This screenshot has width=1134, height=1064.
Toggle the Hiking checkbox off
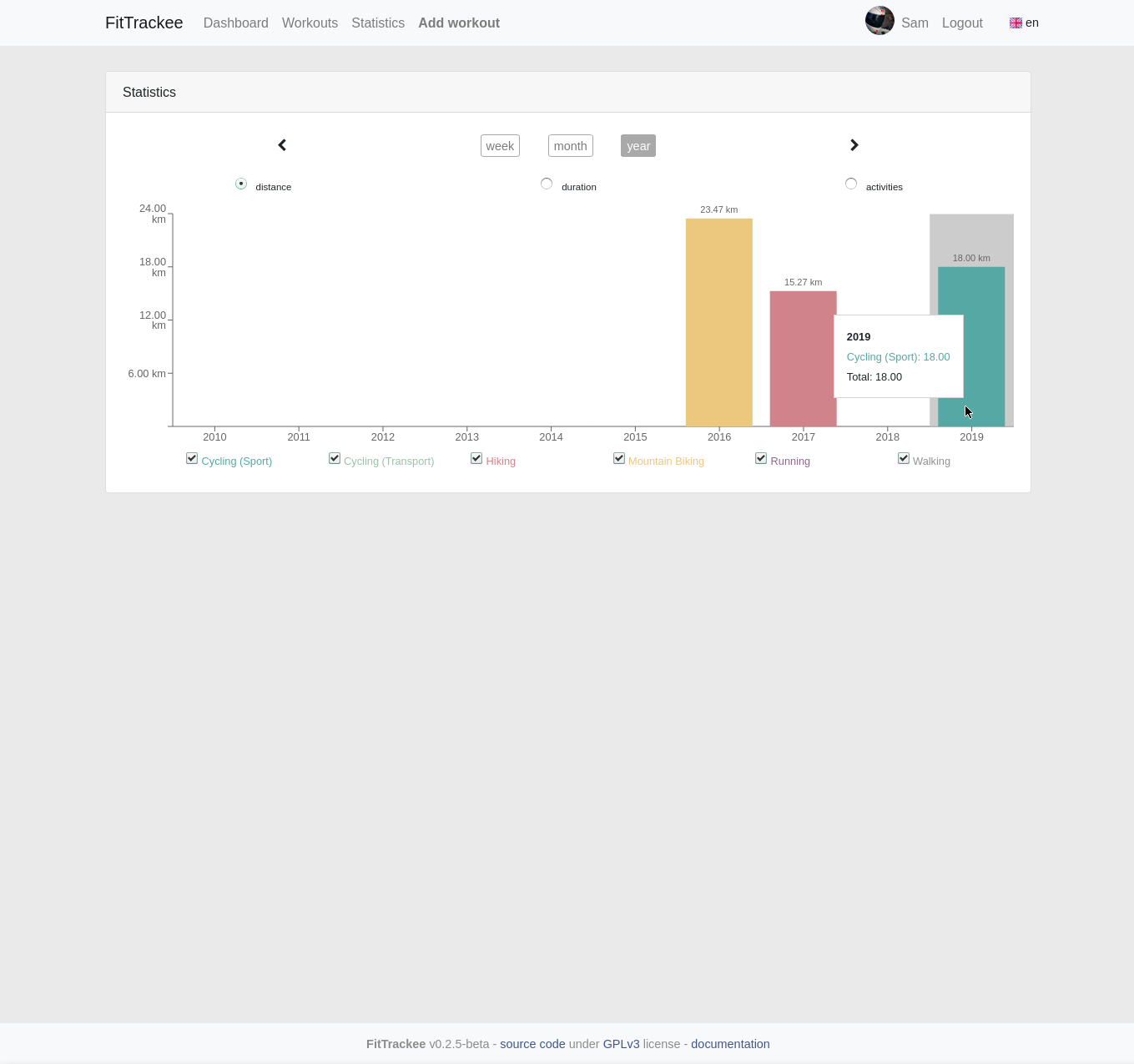coord(476,458)
